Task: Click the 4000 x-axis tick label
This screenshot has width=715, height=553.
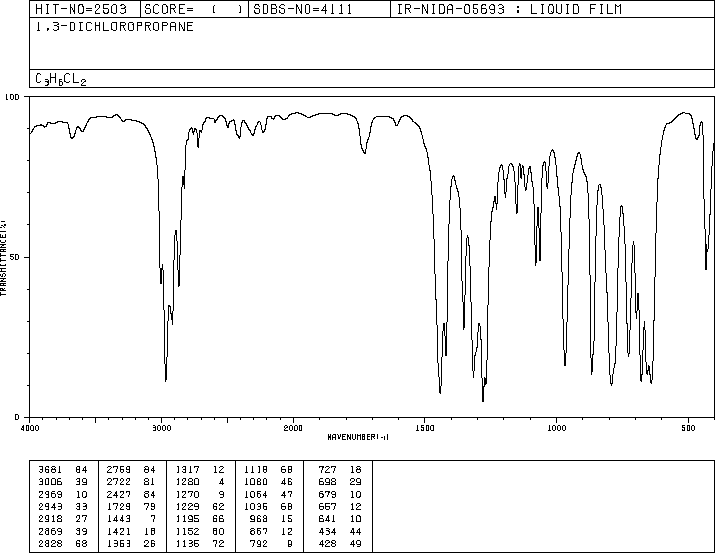Action: click(x=30, y=428)
